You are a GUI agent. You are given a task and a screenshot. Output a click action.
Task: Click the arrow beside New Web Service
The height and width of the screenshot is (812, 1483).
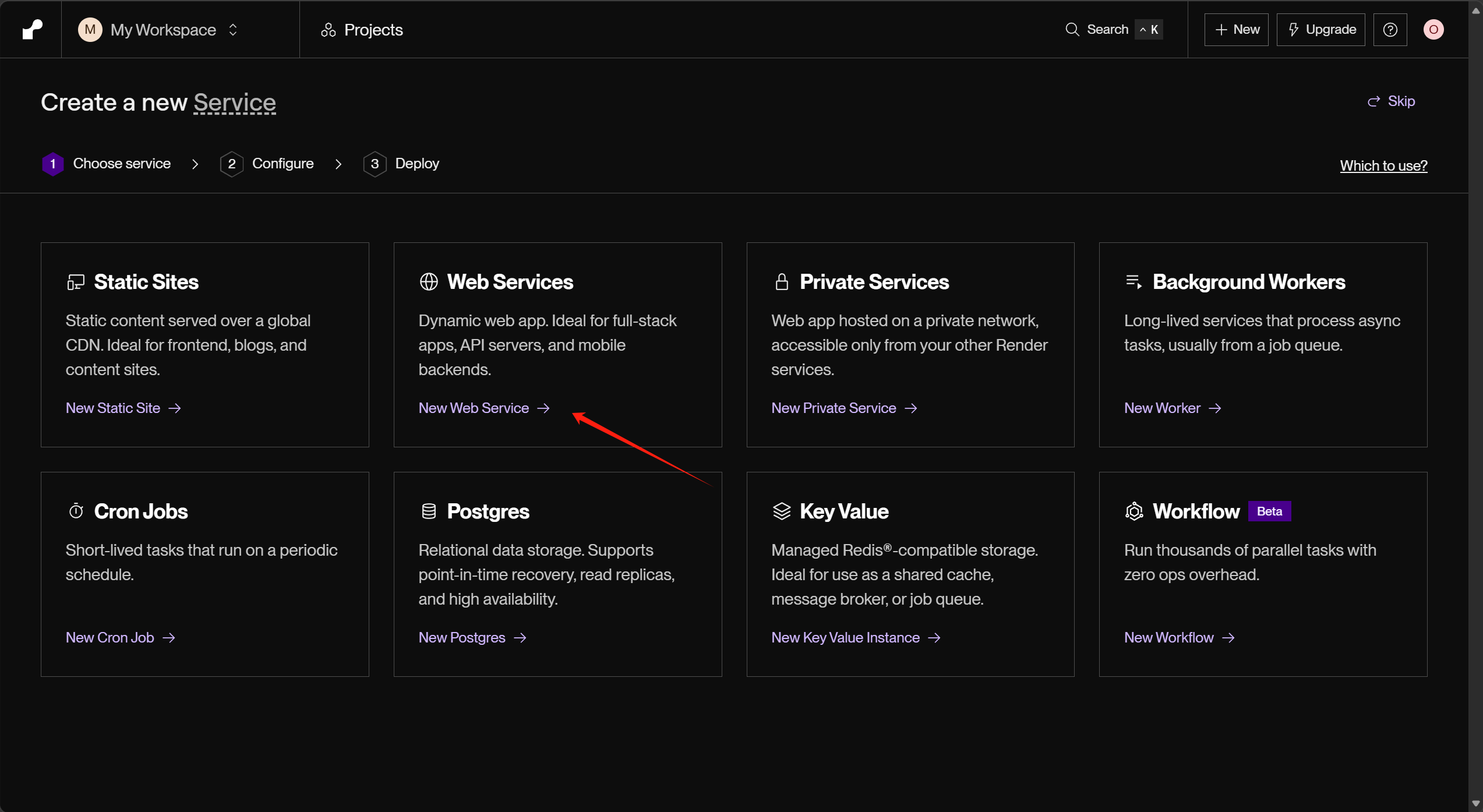click(x=543, y=408)
